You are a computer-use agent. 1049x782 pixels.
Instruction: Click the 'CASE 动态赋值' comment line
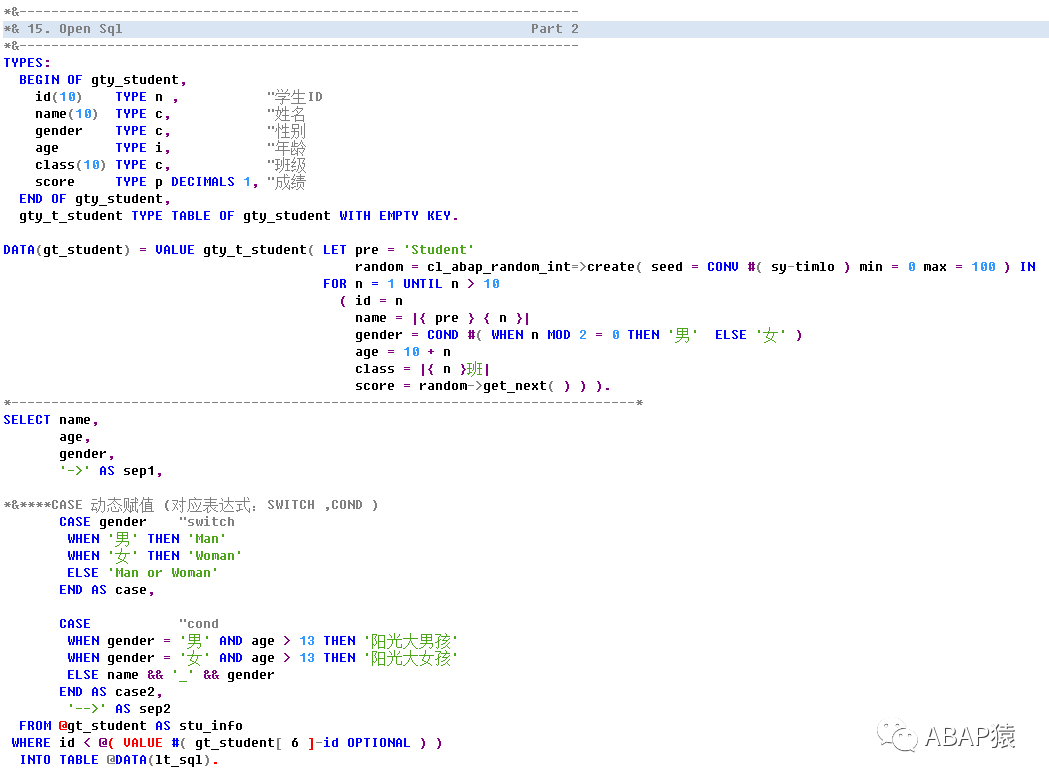tap(191, 505)
